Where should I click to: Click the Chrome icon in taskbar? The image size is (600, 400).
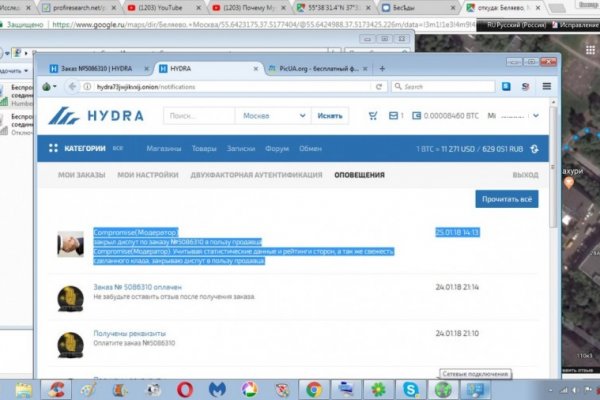click(x=312, y=387)
